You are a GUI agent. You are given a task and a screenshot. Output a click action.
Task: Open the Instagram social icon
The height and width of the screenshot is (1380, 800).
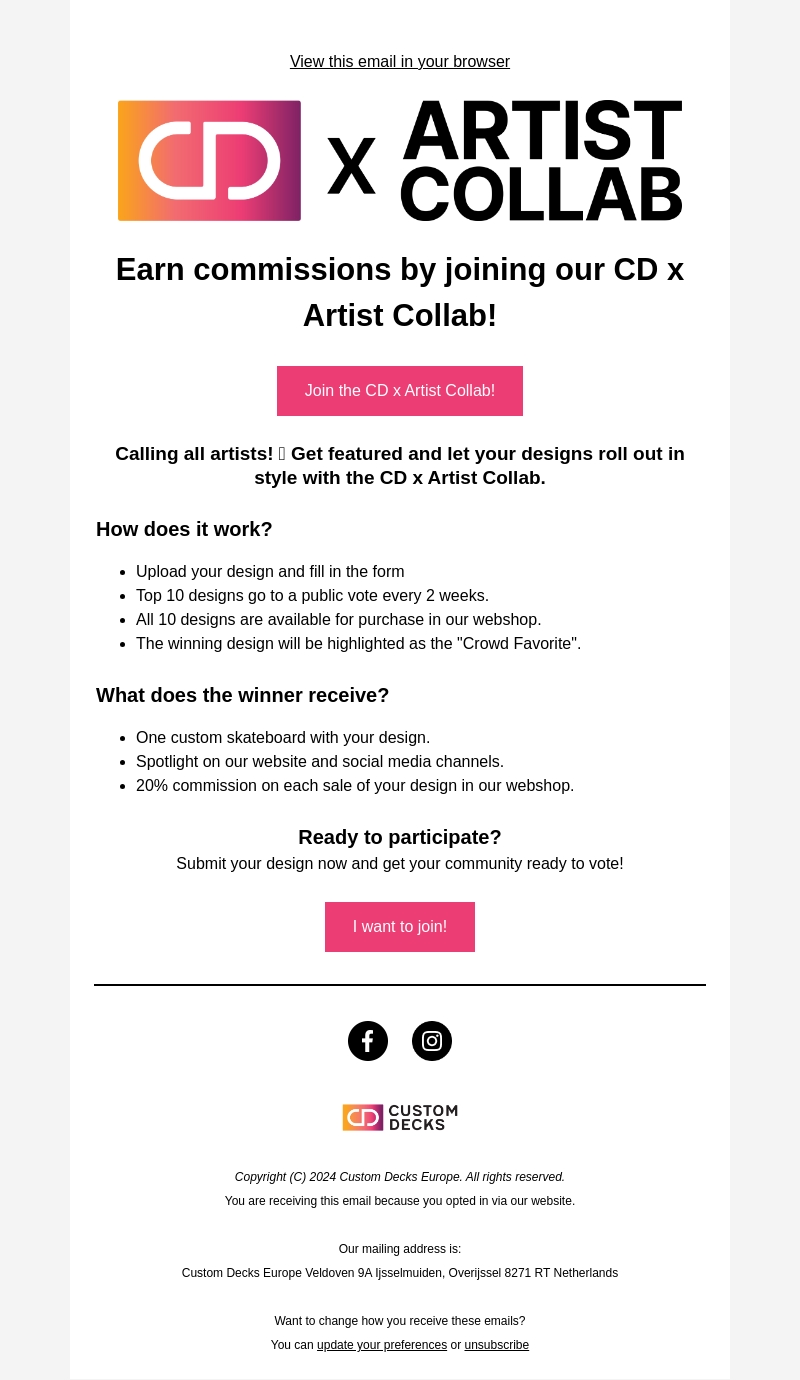pyautogui.click(x=432, y=1041)
